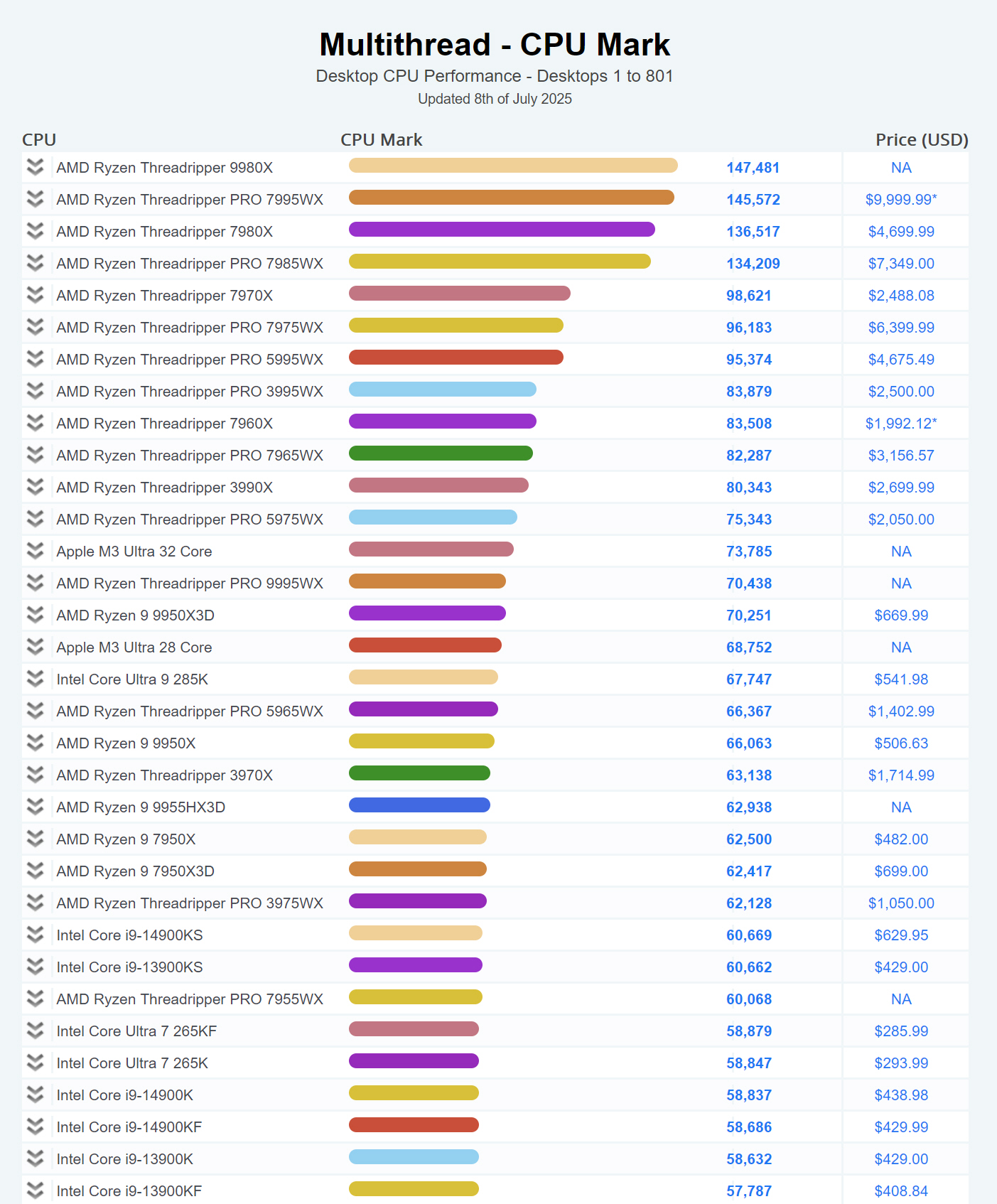Click the Price (USD) column header

click(921, 140)
